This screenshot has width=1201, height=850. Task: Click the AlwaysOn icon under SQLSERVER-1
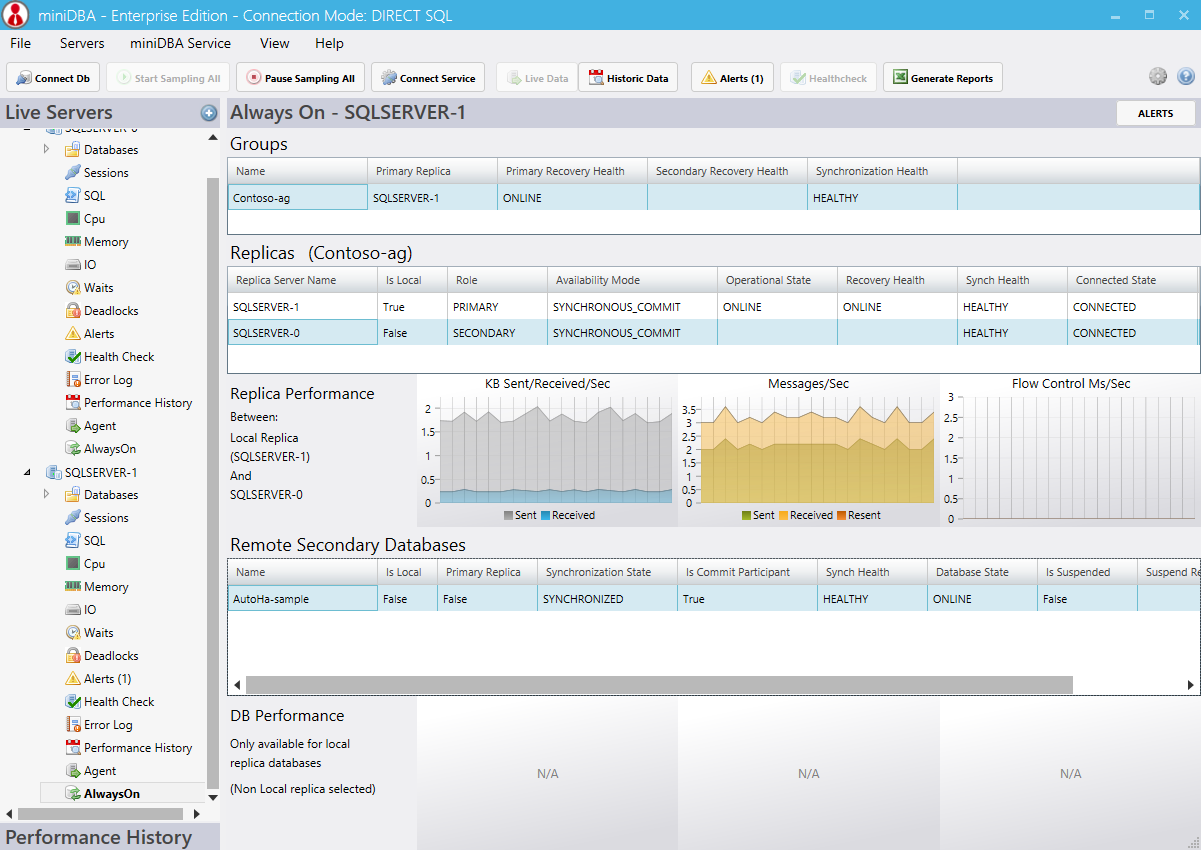[x=73, y=794]
